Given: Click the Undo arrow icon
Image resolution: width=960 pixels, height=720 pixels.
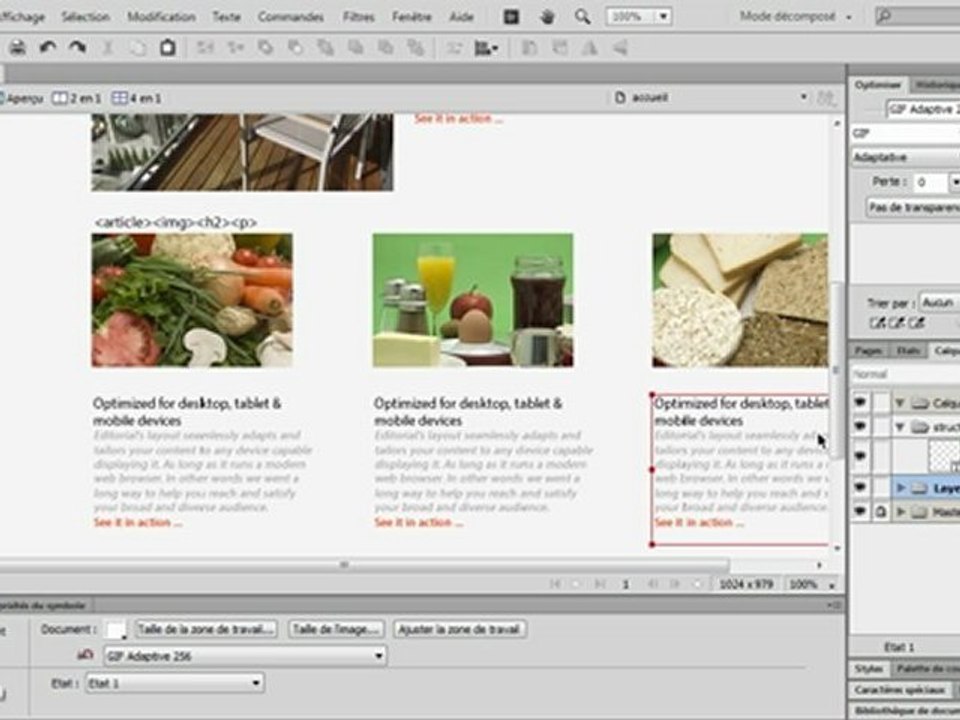Looking at the screenshot, I should [47, 48].
